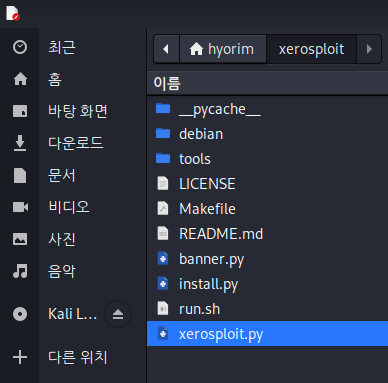The width and height of the screenshot is (388, 383).
Task: Navigate to hyorim home in path bar
Action: click(x=222, y=49)
